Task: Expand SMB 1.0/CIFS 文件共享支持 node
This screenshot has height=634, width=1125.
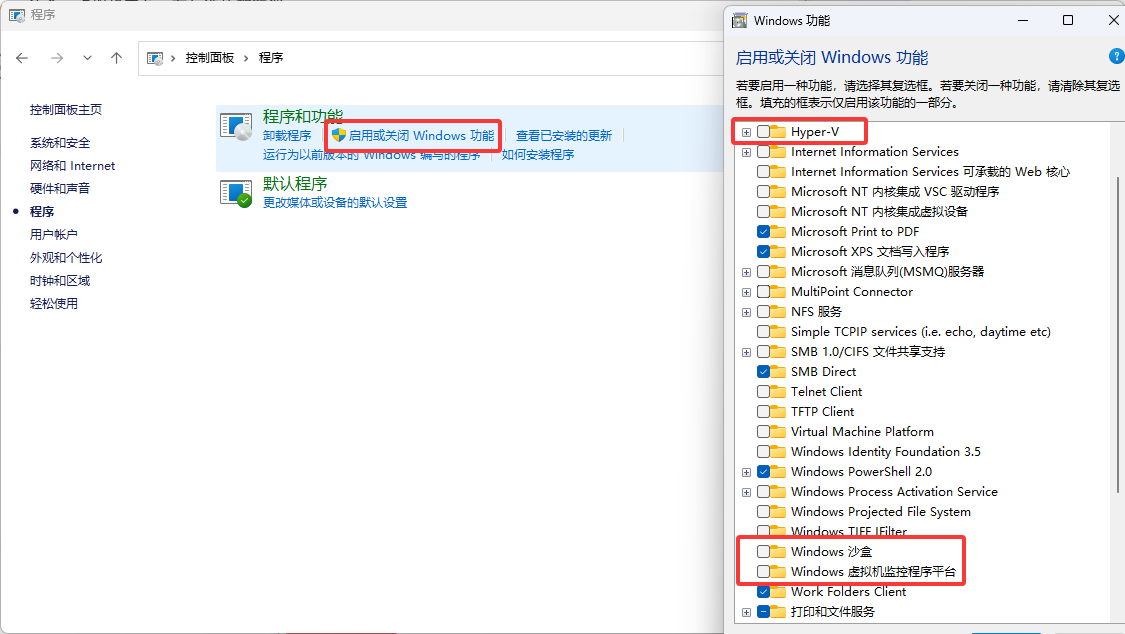Action: click(x=747, y=353)
